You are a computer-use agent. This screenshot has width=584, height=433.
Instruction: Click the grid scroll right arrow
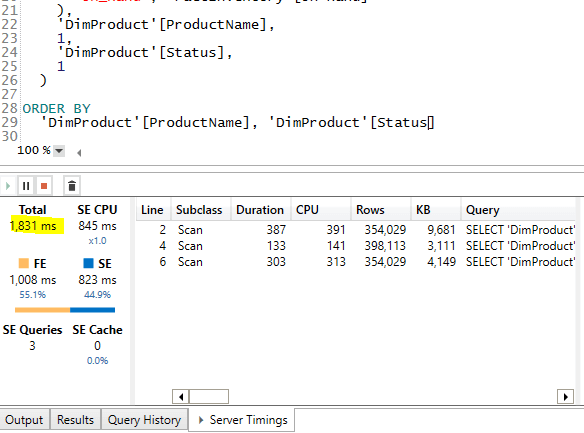coord(565,397)
